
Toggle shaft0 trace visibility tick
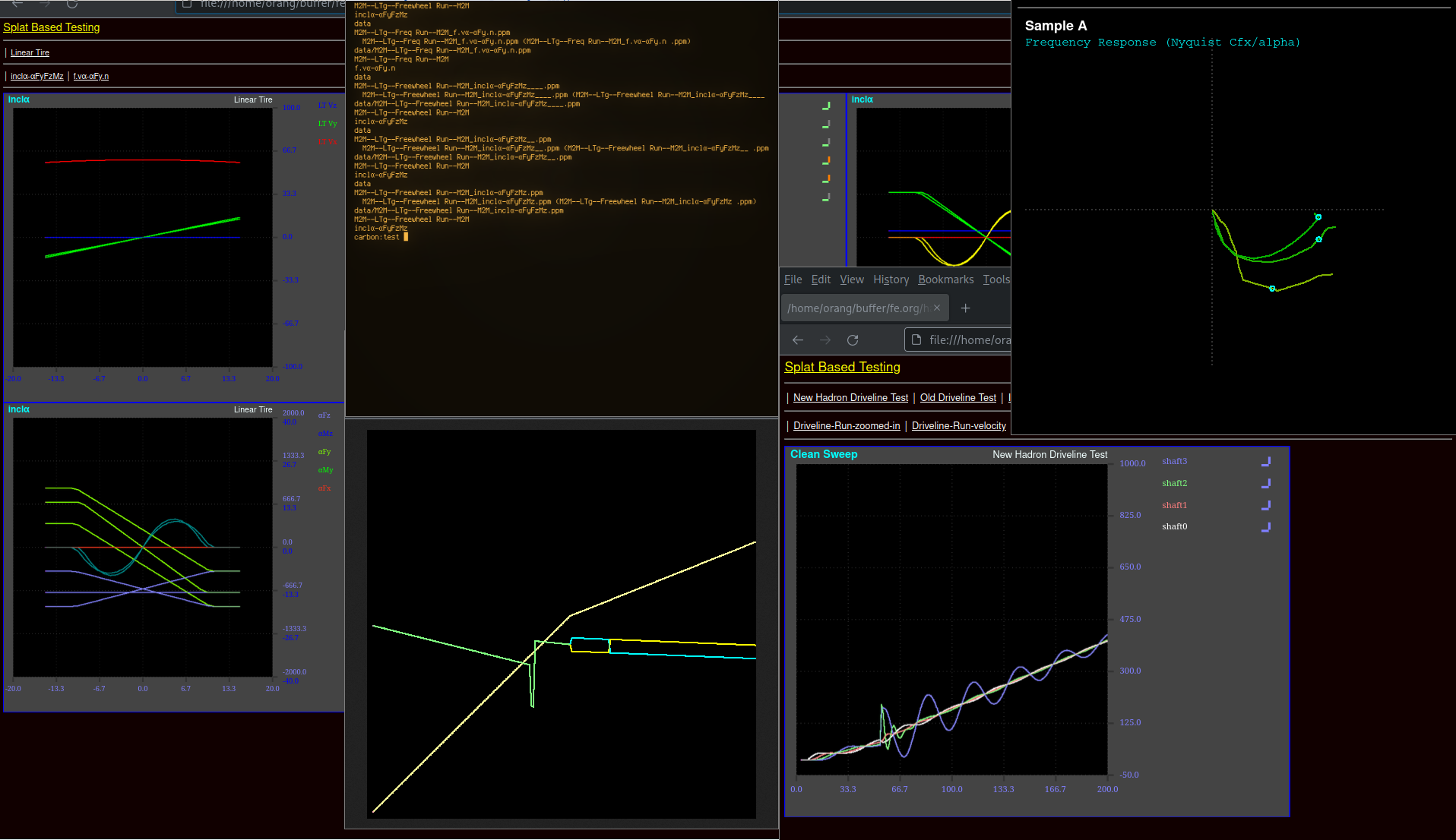[1266, 527]
